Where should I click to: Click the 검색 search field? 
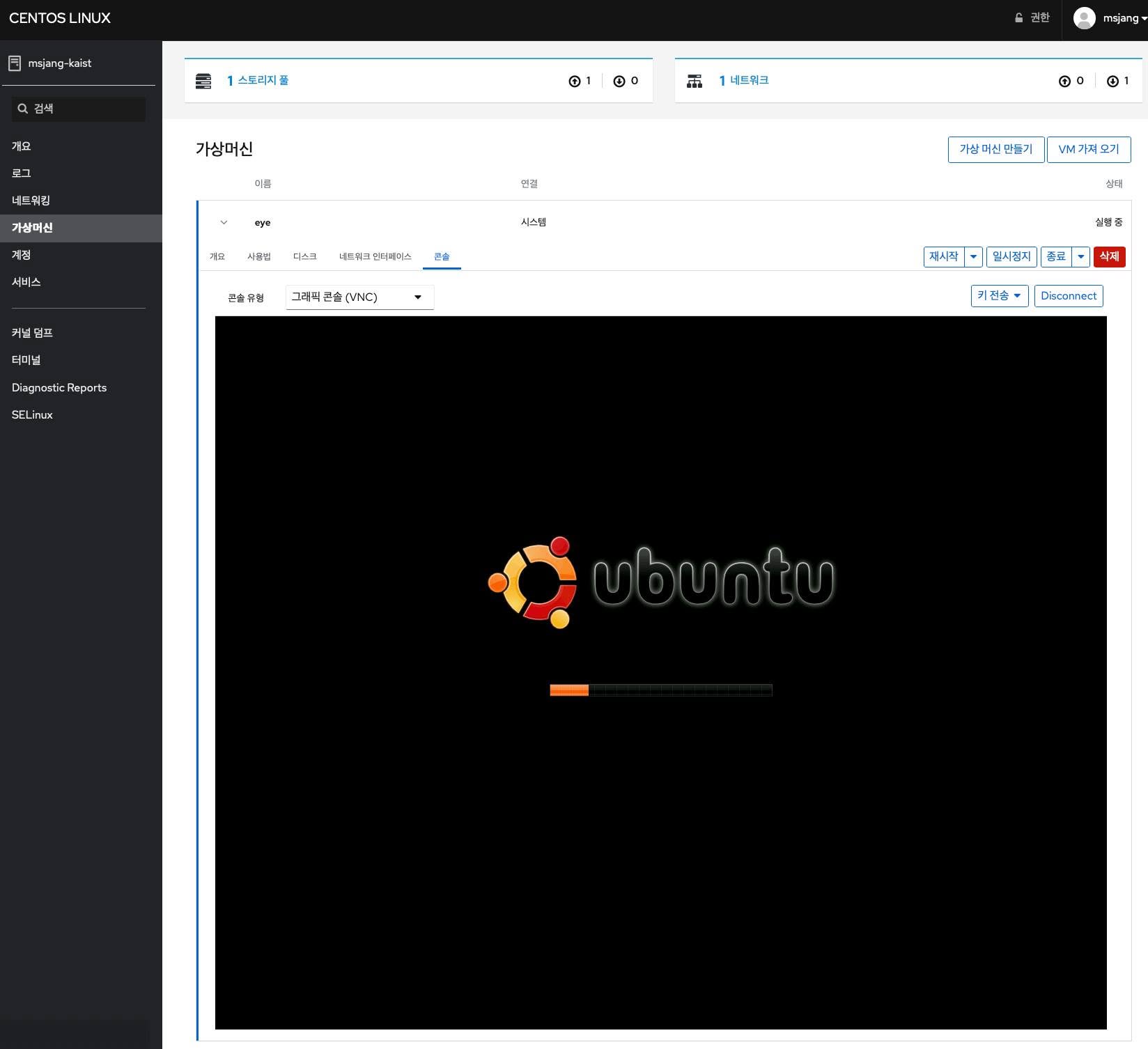79,109
